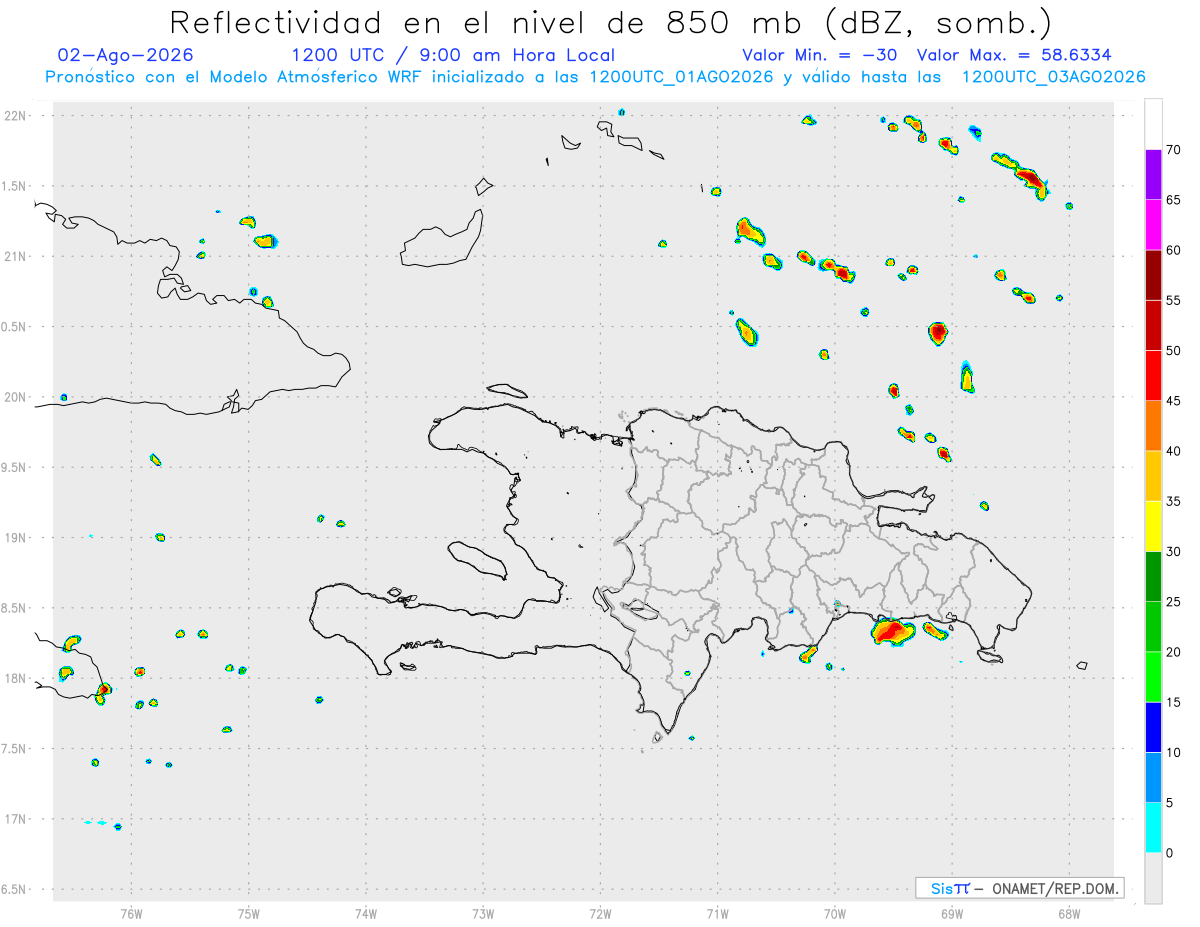Click the '74W' longitude label

click(x=365, y=913)
